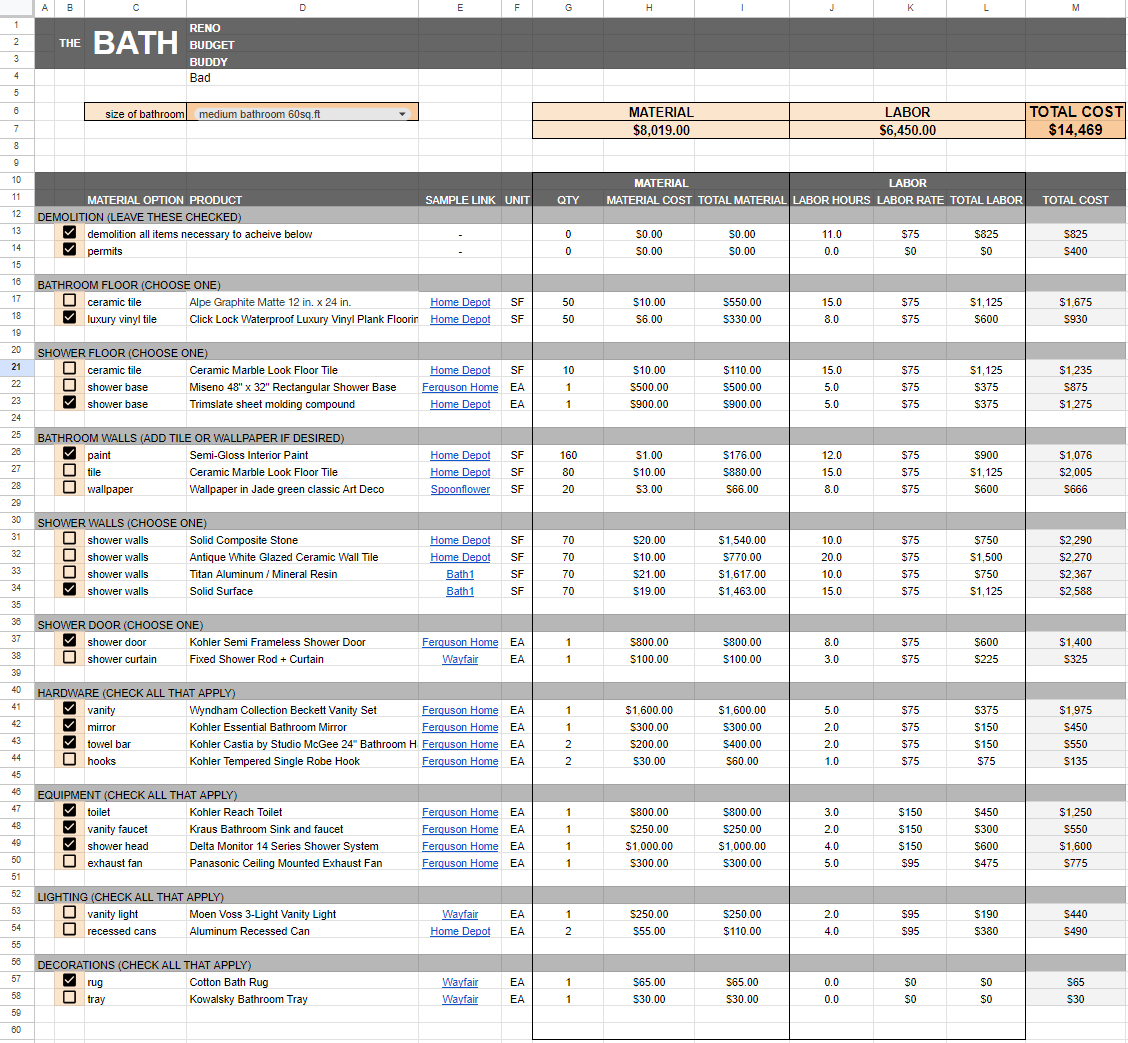Image resolution: width=1128 pixels, height=1043 pixels.
Task: Check the recessed cans checkbox
Action: point(70,929)
